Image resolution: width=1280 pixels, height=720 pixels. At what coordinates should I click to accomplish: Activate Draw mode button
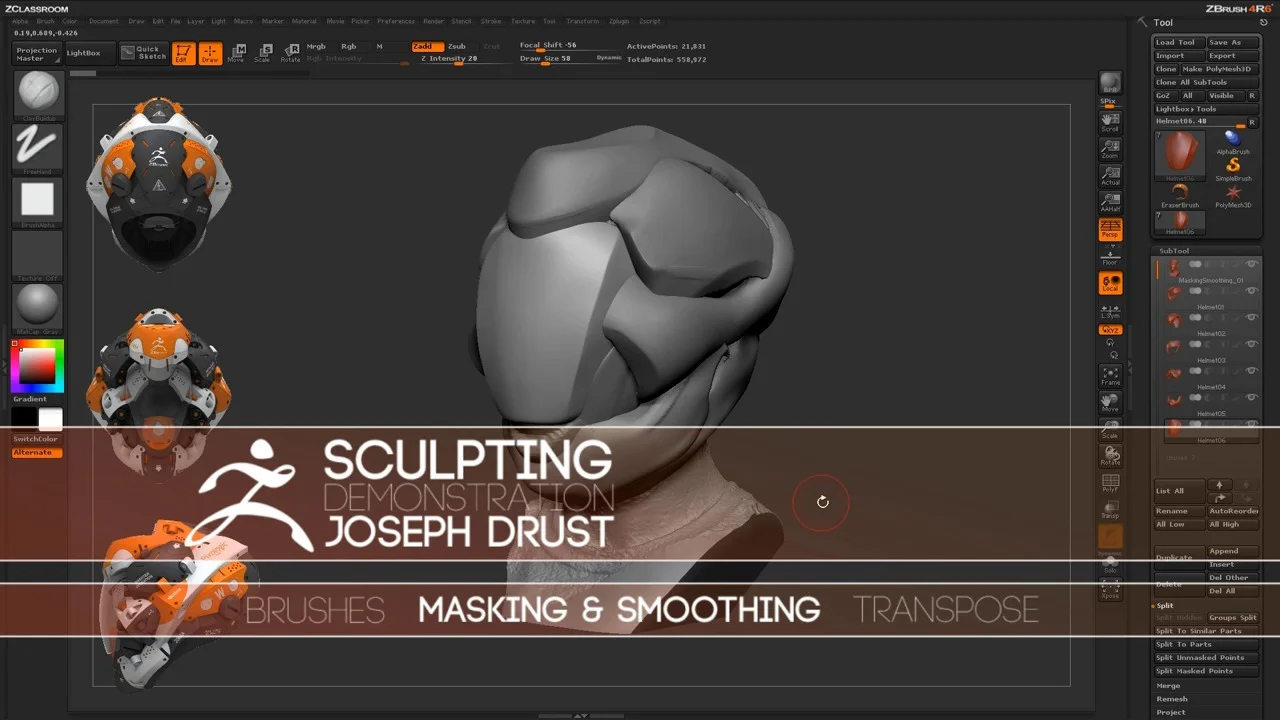210,53
